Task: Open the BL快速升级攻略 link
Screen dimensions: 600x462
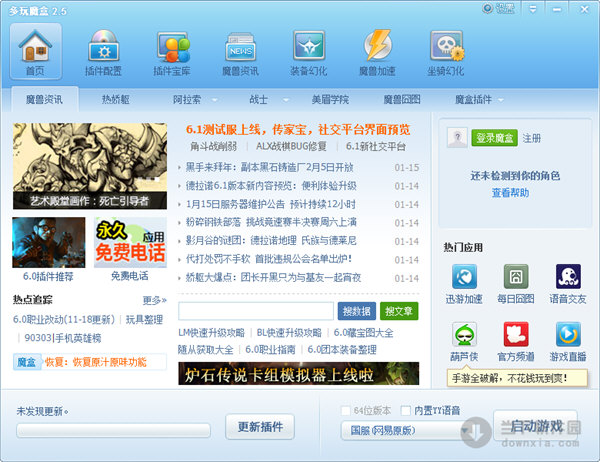Action: pyautogui.click(x=289, y=333)
